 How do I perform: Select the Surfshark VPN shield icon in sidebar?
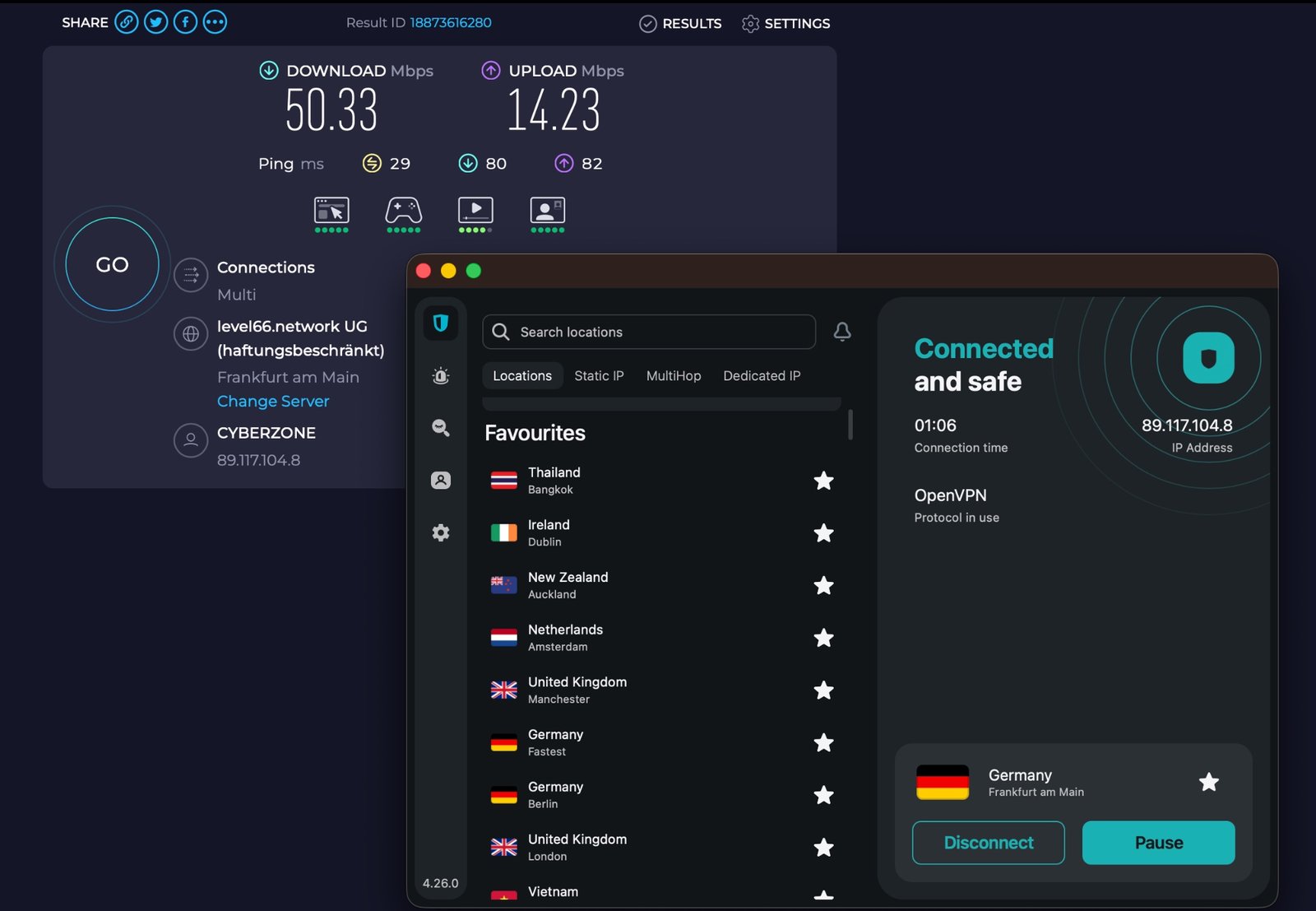point(441,323)
